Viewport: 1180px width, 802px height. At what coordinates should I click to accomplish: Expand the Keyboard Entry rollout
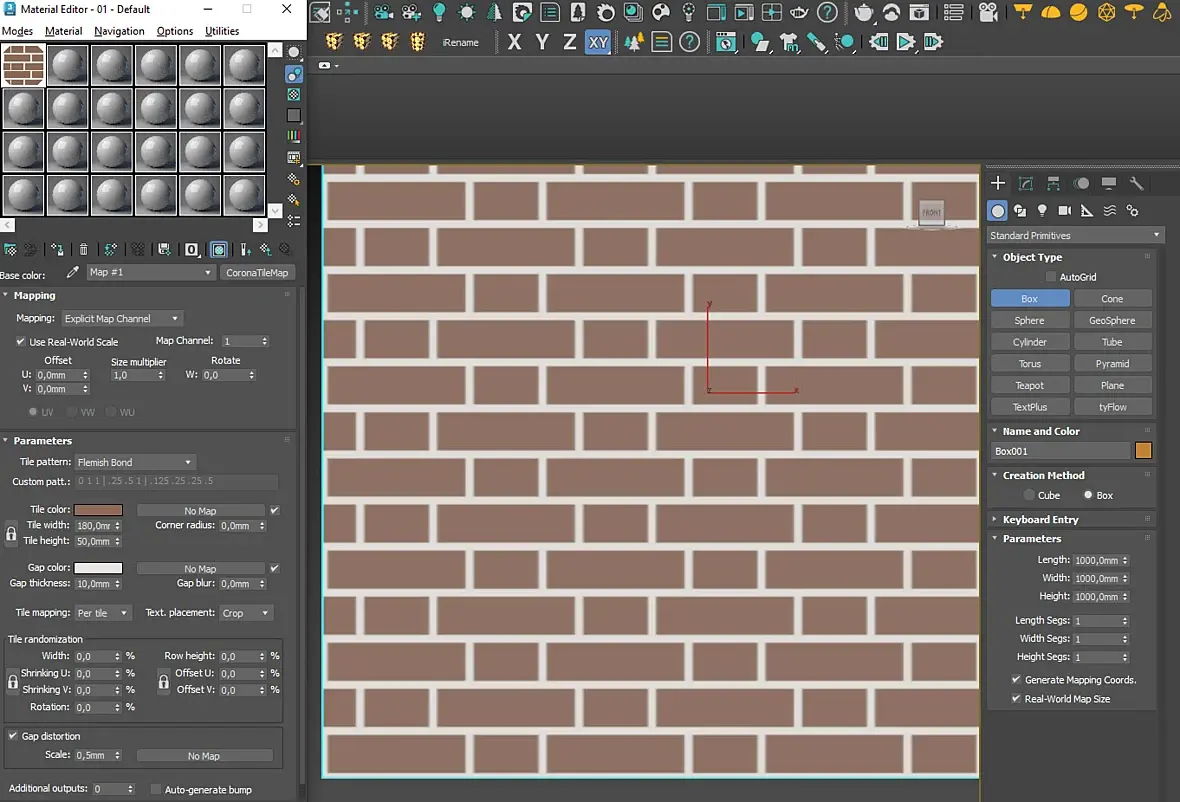click(1040, 520)
